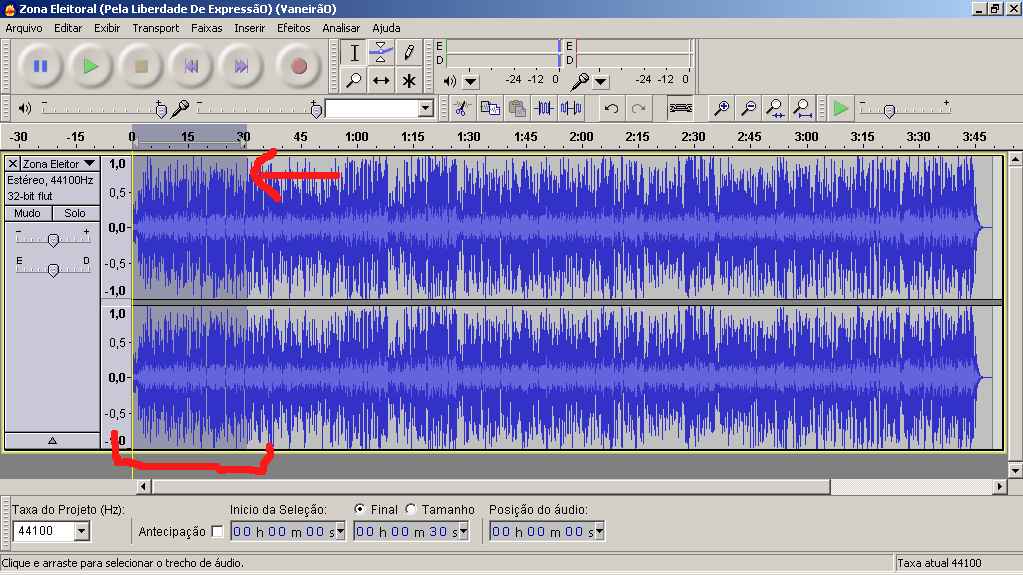1023x575 pixels.
Task: Open the Taxa do Projeto rate dropdown
Action: (x=82, y=531)
